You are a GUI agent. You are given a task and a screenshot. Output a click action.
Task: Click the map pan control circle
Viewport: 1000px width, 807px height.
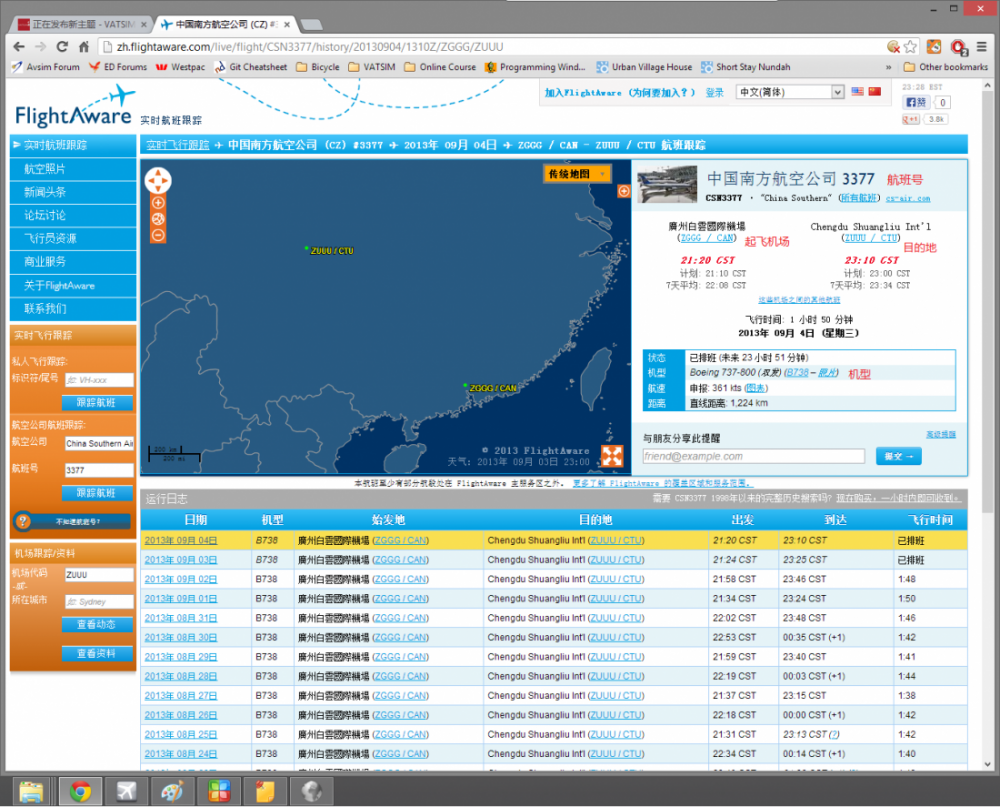coord(158,181)
